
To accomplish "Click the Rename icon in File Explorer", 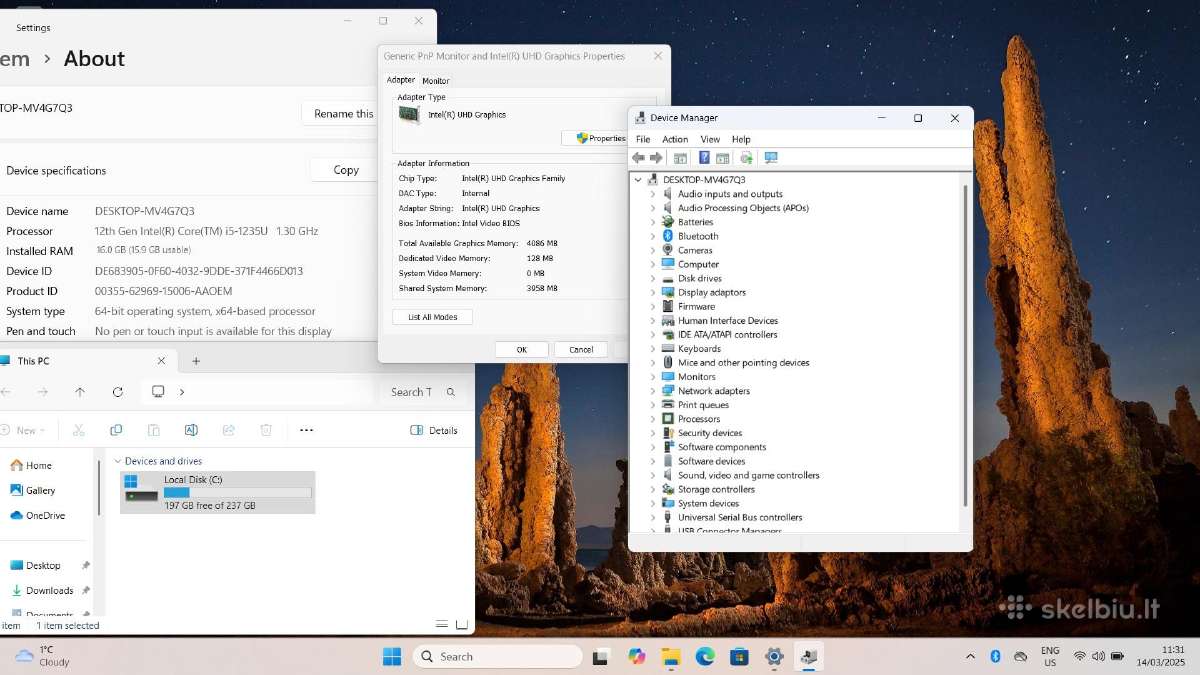I will [x=191, y=430].
